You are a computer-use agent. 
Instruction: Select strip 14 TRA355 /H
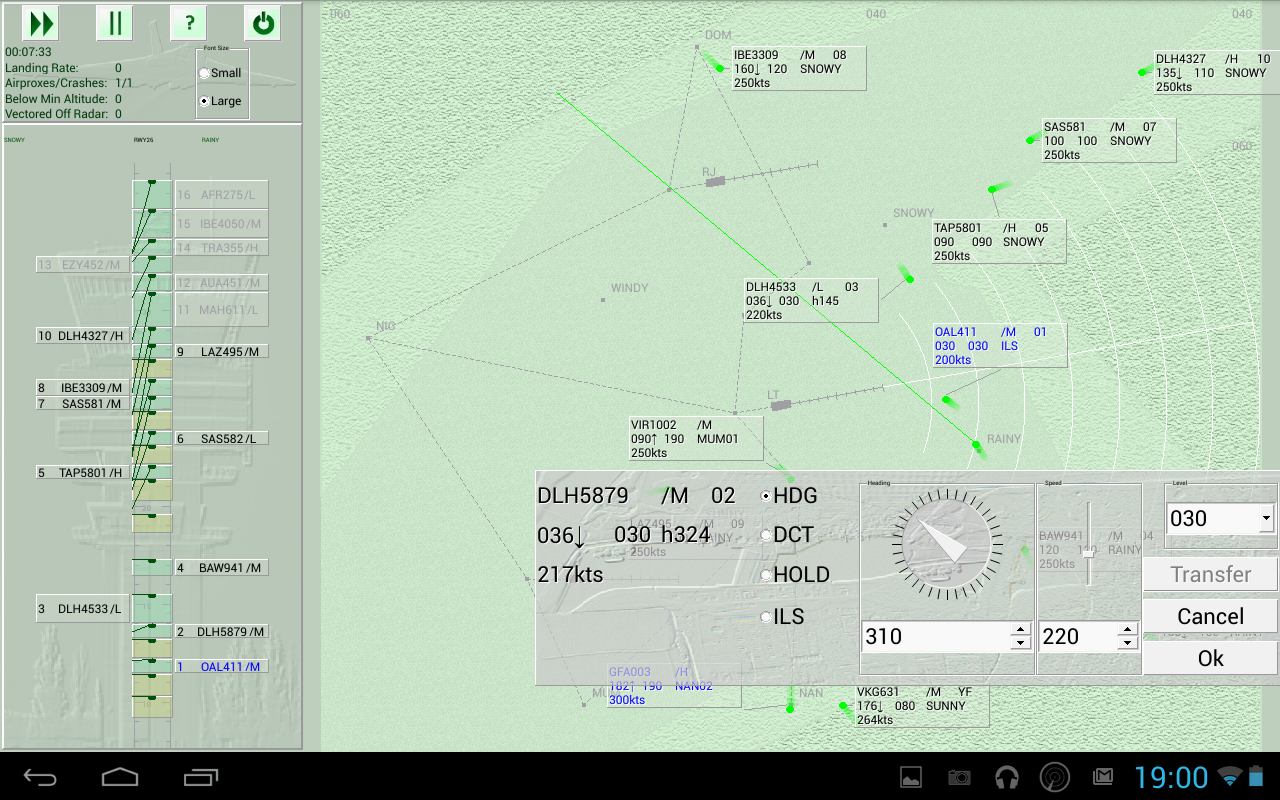click(x=221, y=247)
